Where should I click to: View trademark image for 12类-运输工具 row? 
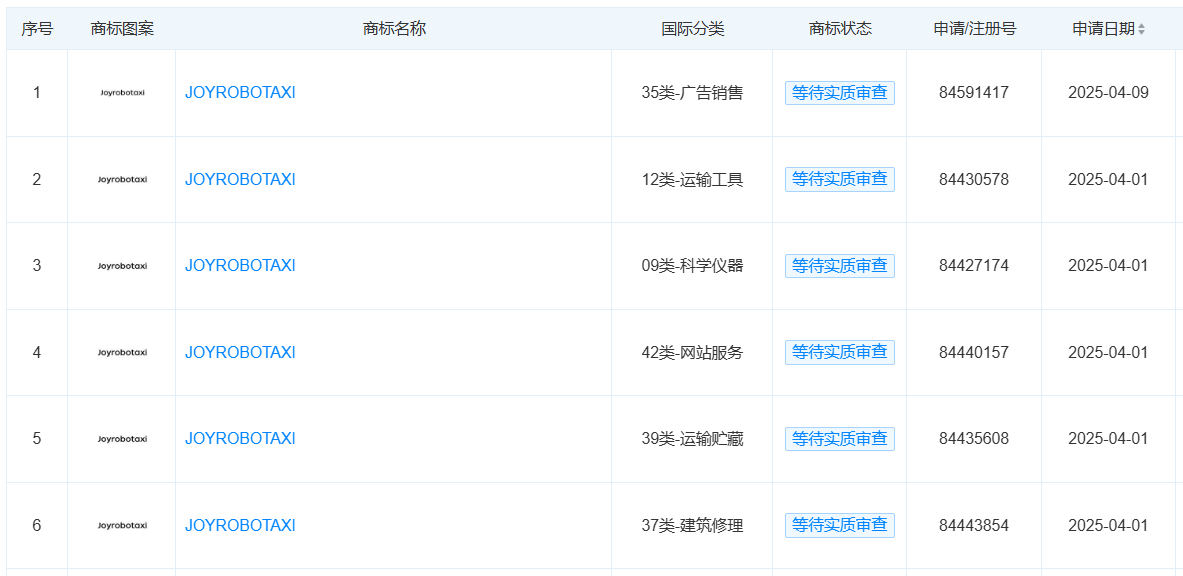pos(122,180)
